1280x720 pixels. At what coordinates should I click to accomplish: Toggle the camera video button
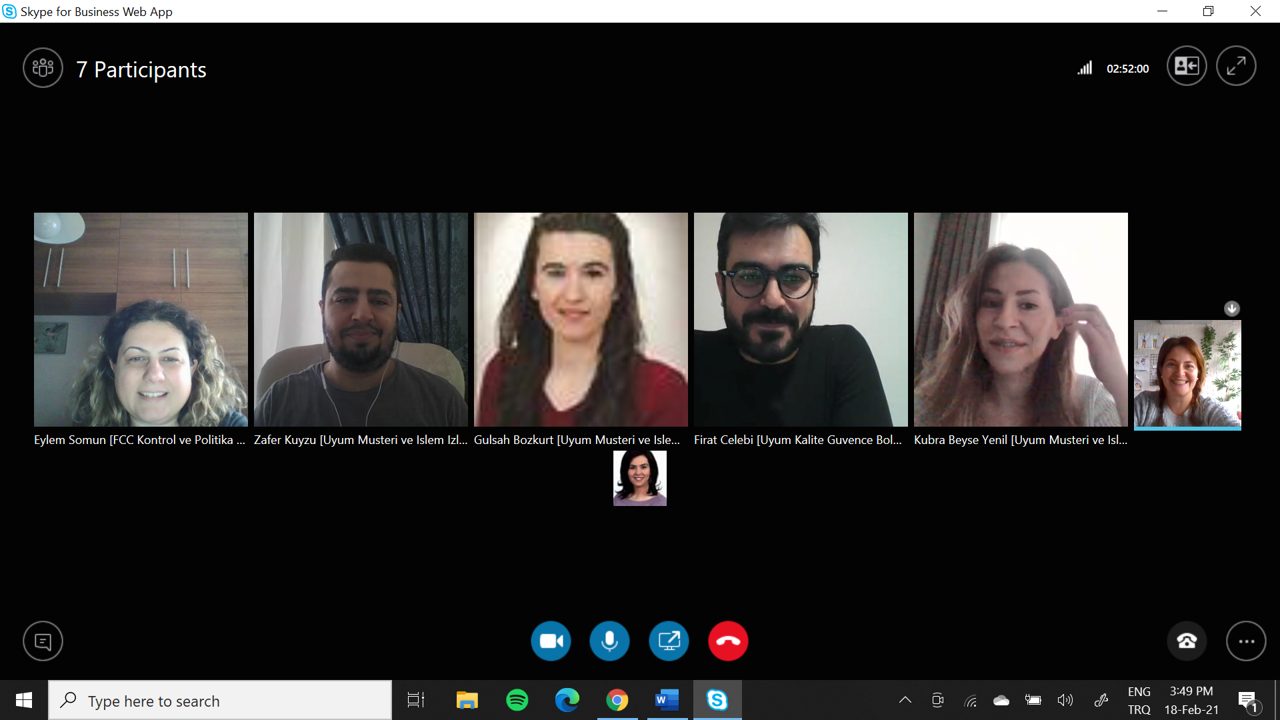tap(551, 641)
